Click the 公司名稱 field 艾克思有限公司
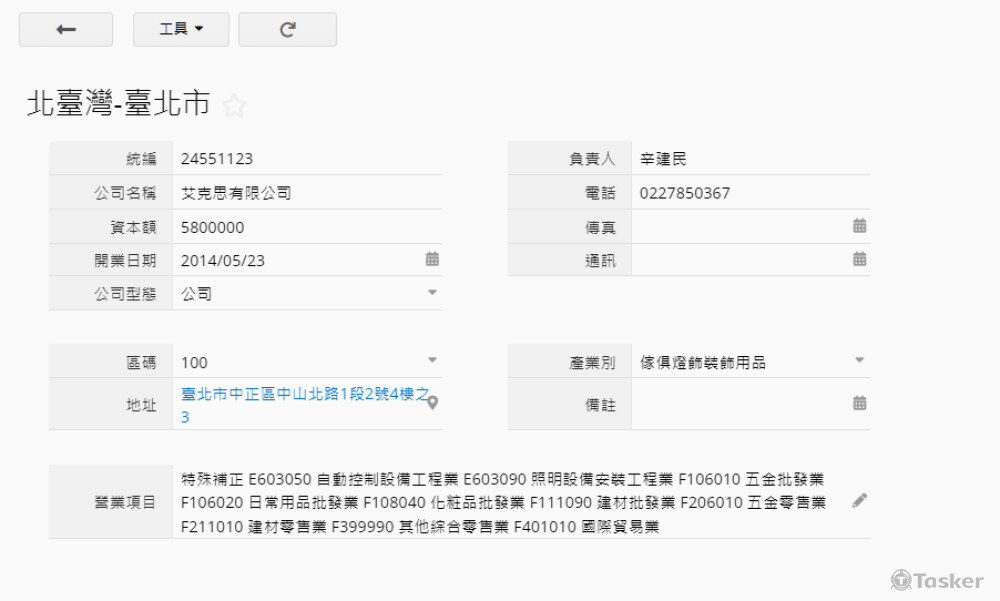Image resolution: width=1000 pixels, height=601 pixels. [236, 193]
